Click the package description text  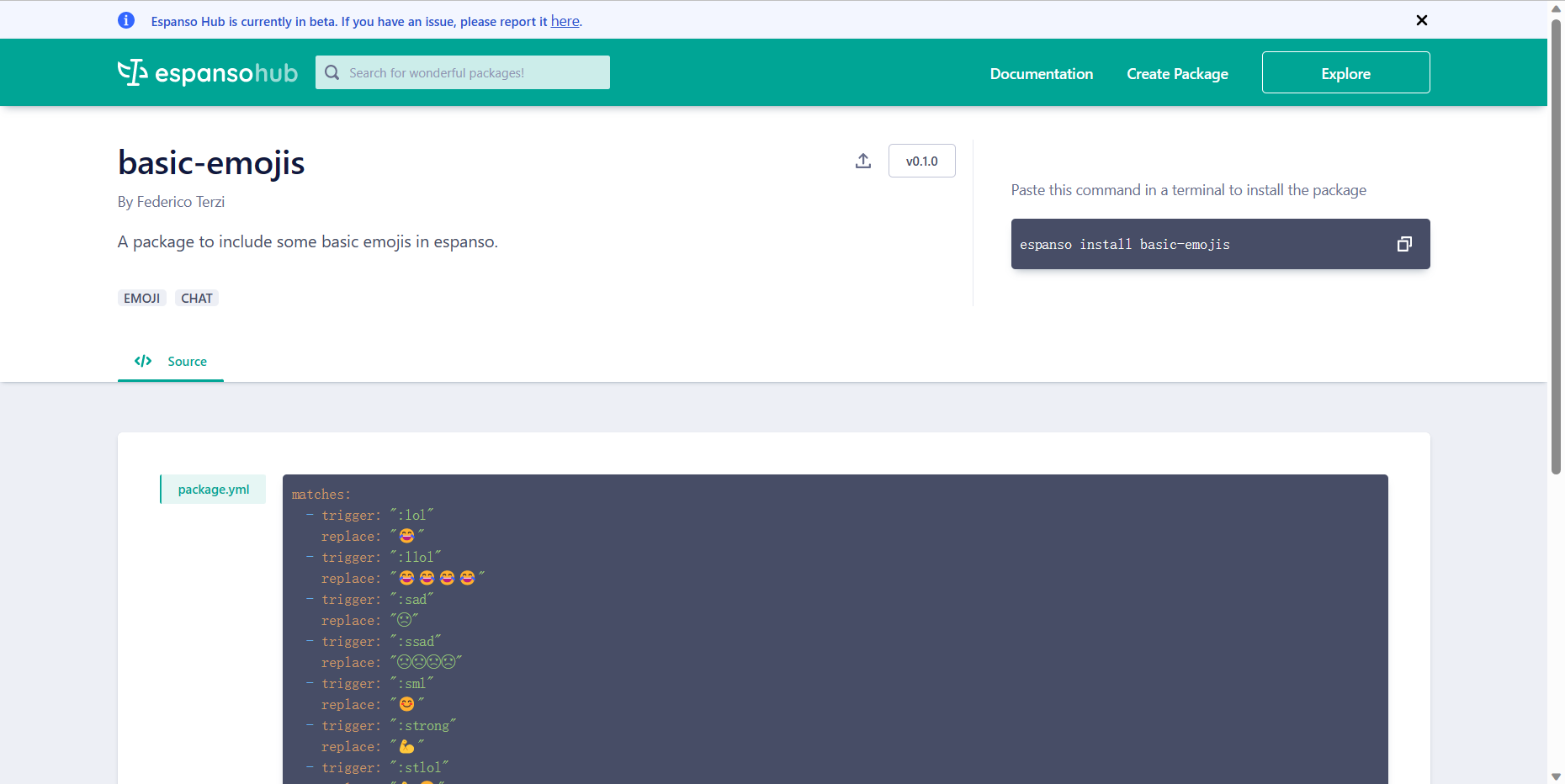[x=308, y=242]
